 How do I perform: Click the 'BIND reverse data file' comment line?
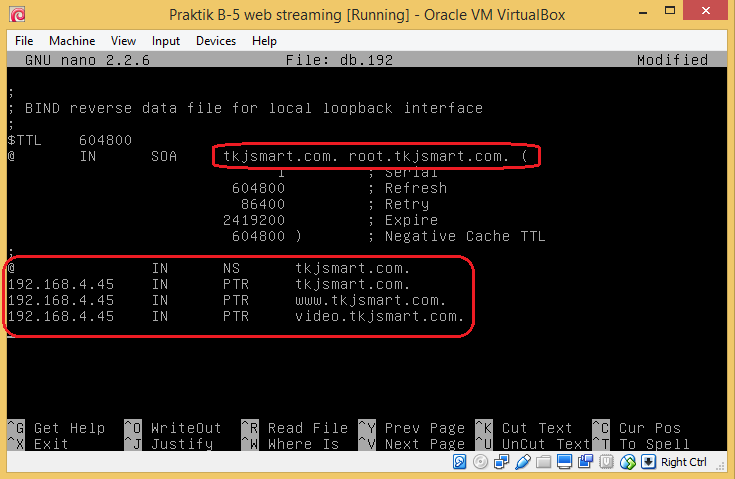245,108
